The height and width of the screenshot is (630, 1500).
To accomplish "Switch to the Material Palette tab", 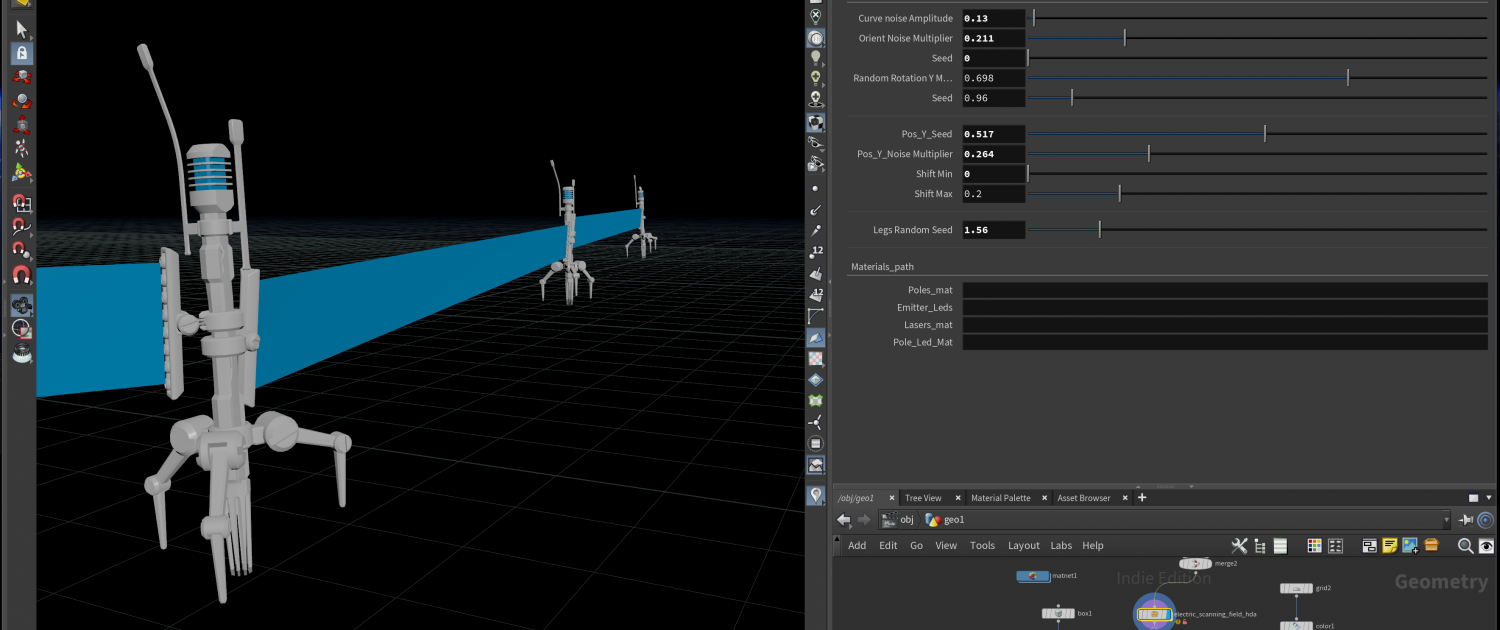I will [x=1000, y=498].
